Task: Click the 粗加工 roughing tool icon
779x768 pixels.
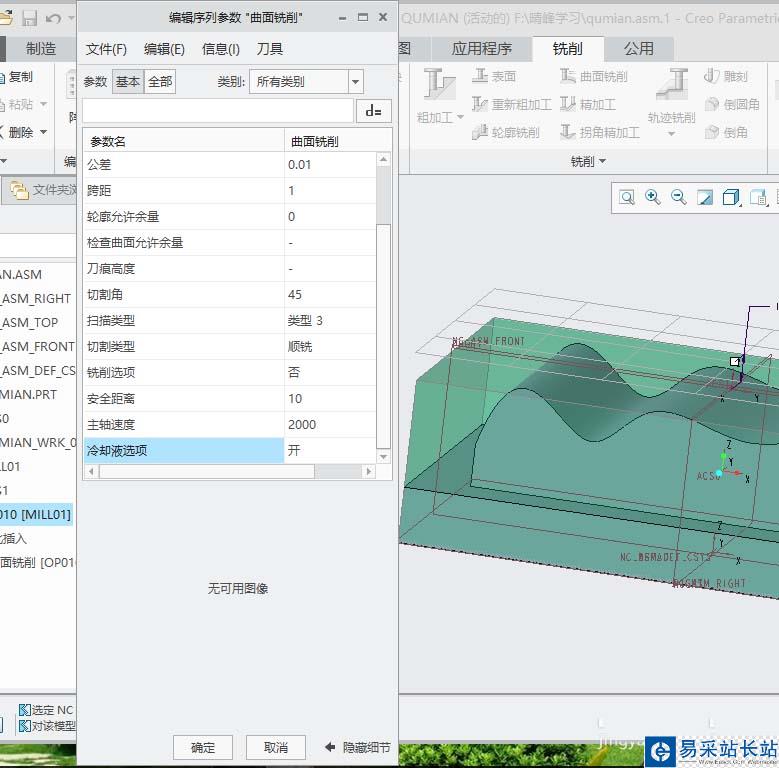Action: 439,85
